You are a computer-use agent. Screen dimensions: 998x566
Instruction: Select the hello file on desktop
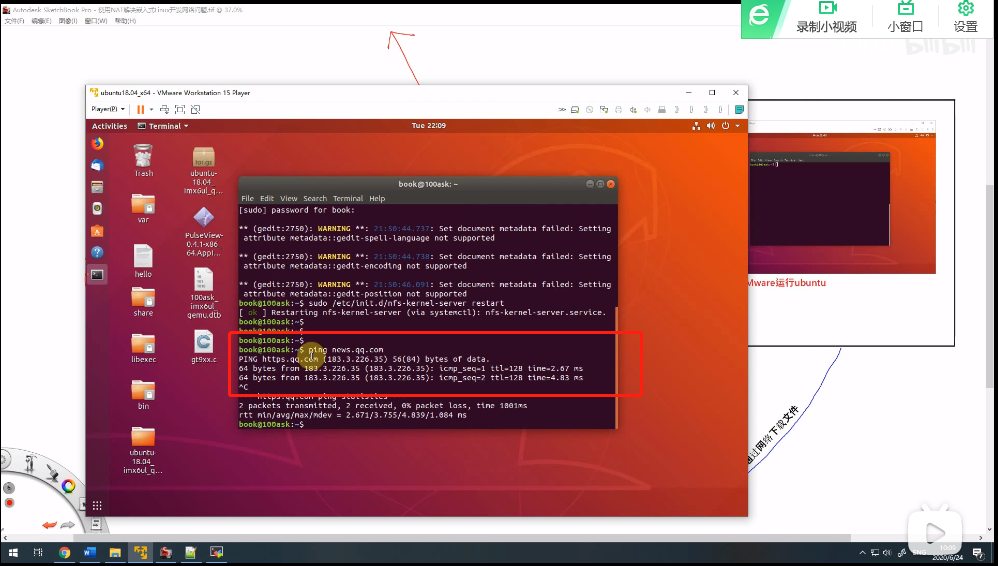pyautogui.click(x=143, y=261)
